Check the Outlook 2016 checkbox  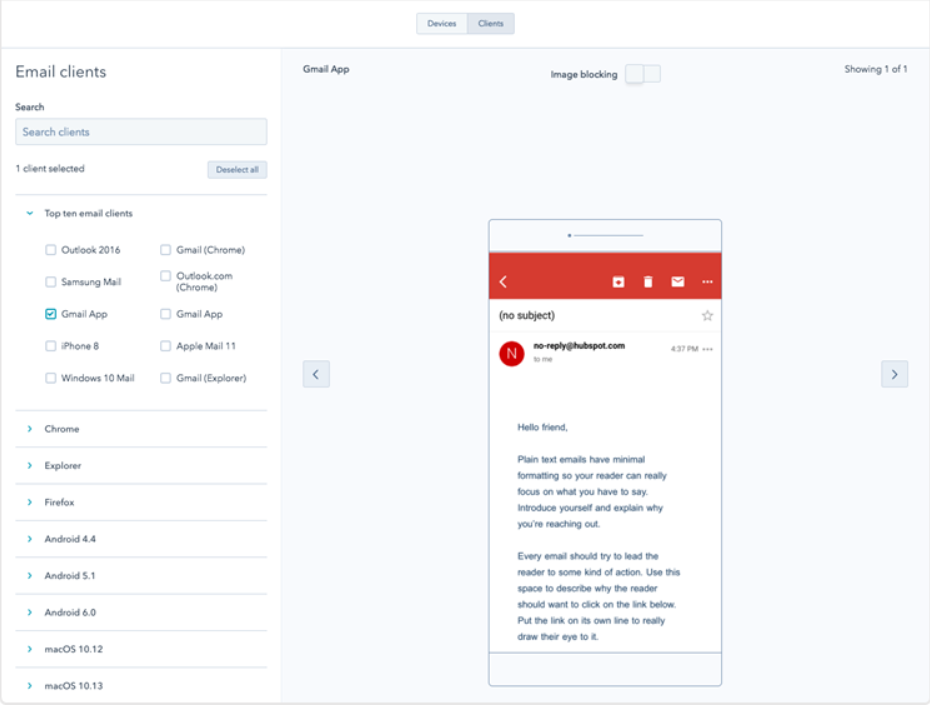point(50,250)
